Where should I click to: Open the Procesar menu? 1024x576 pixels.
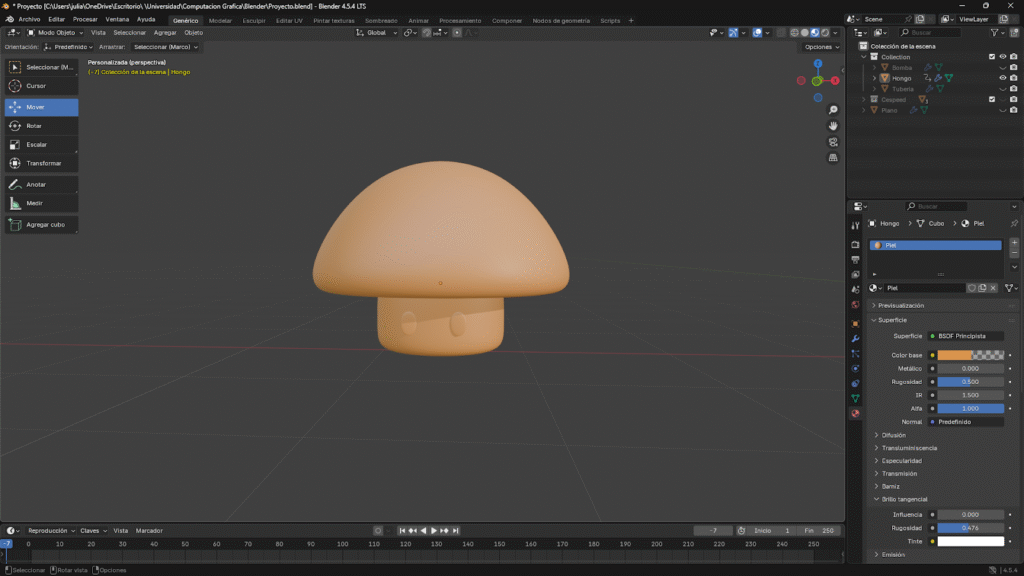(85, 19)
